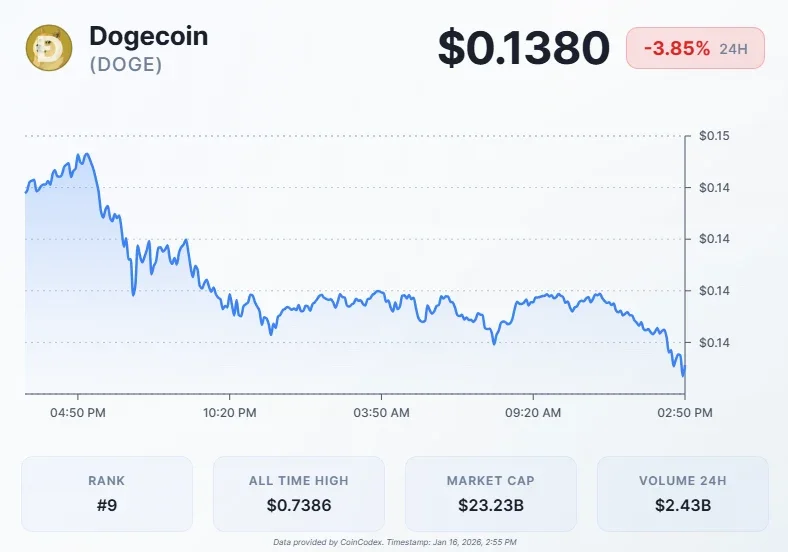
Task: Click the $23.23B market cap value
Action: [490, 506]
